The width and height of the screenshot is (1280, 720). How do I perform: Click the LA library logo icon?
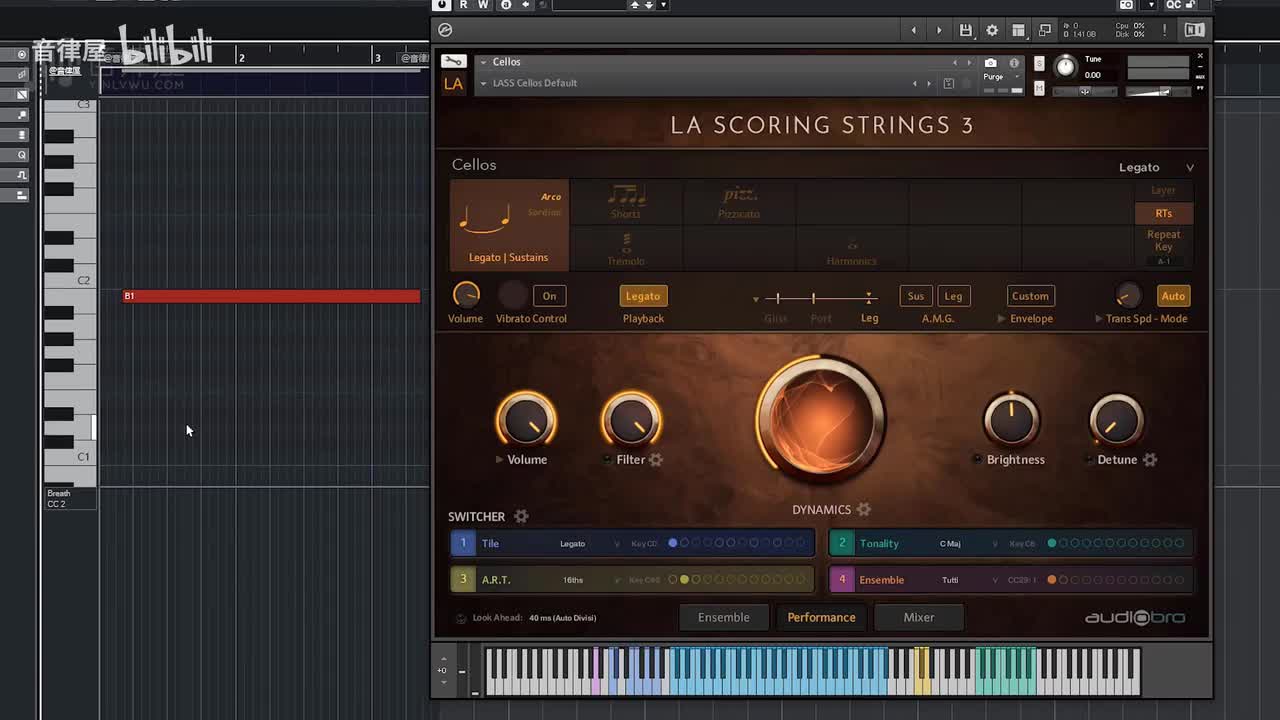pyautogui.click(x=453, y=83)
